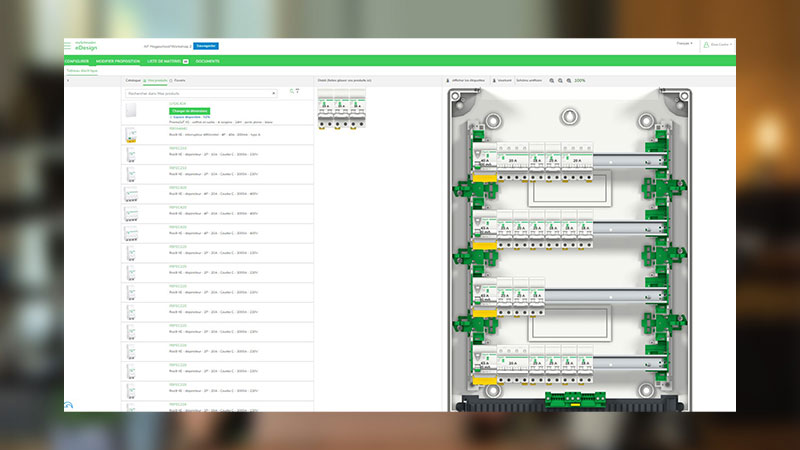
Task: Open the help icon at bottom left
Action: click(x=69, y=405)
